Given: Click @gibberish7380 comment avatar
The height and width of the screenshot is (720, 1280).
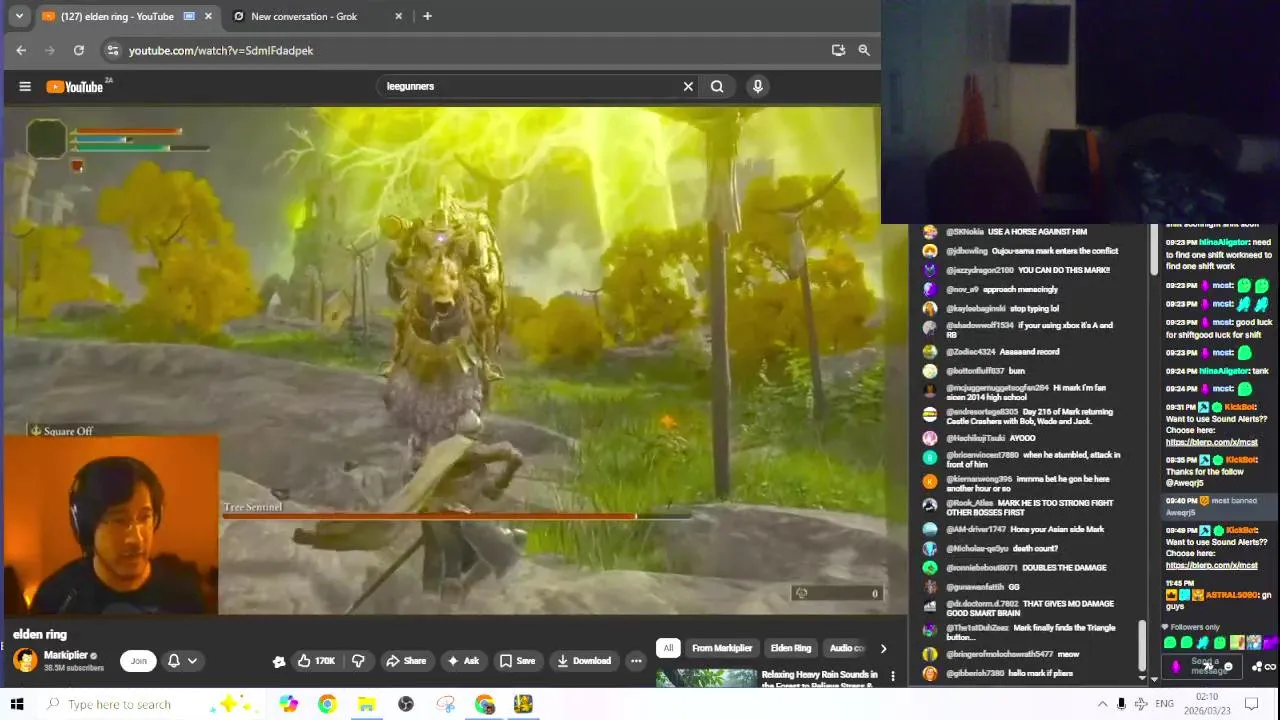Looking at the screenshot, I should coord(930,673).
